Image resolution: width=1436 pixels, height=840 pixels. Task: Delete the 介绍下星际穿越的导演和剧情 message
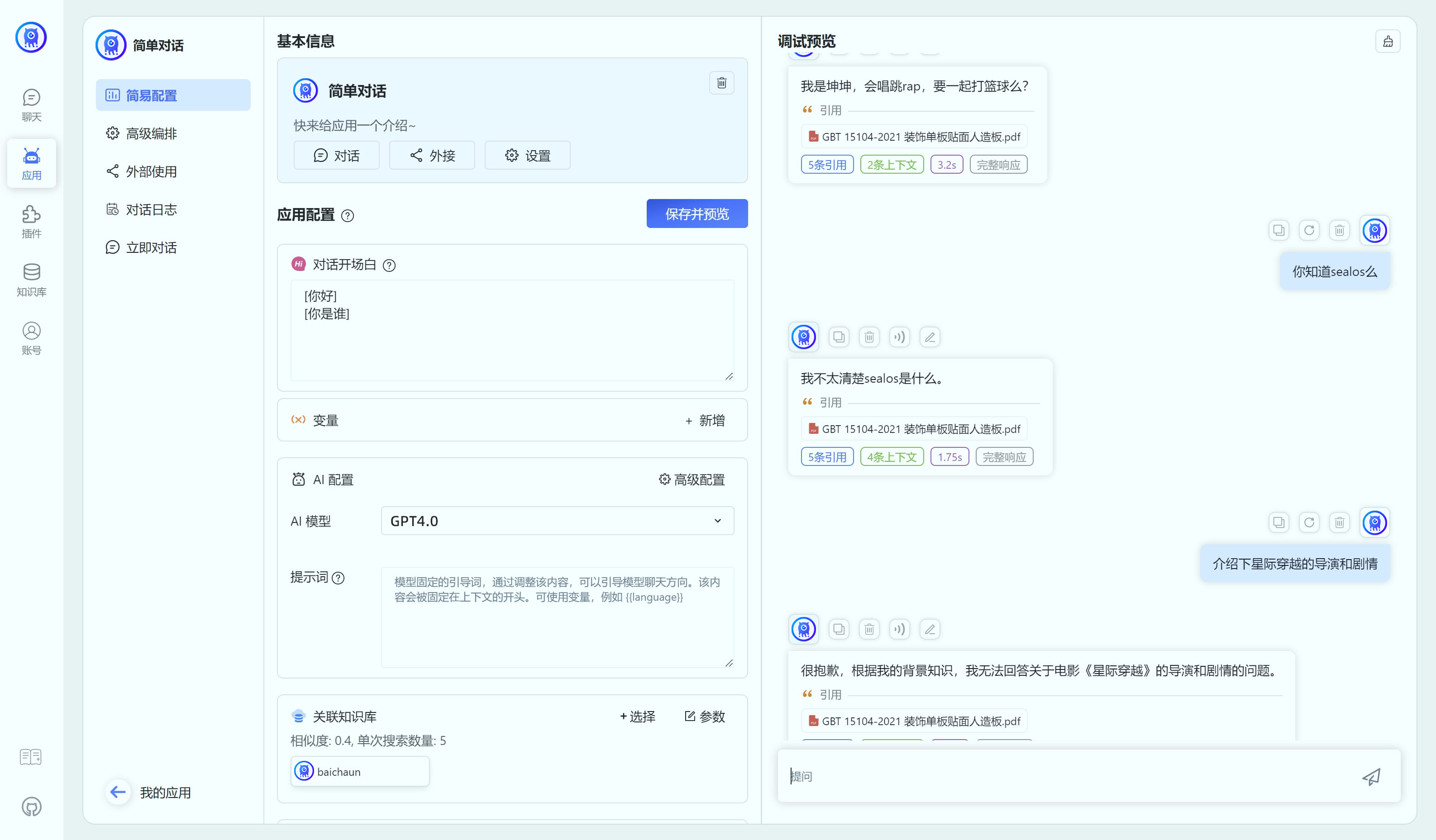[x=1339, y=522]
